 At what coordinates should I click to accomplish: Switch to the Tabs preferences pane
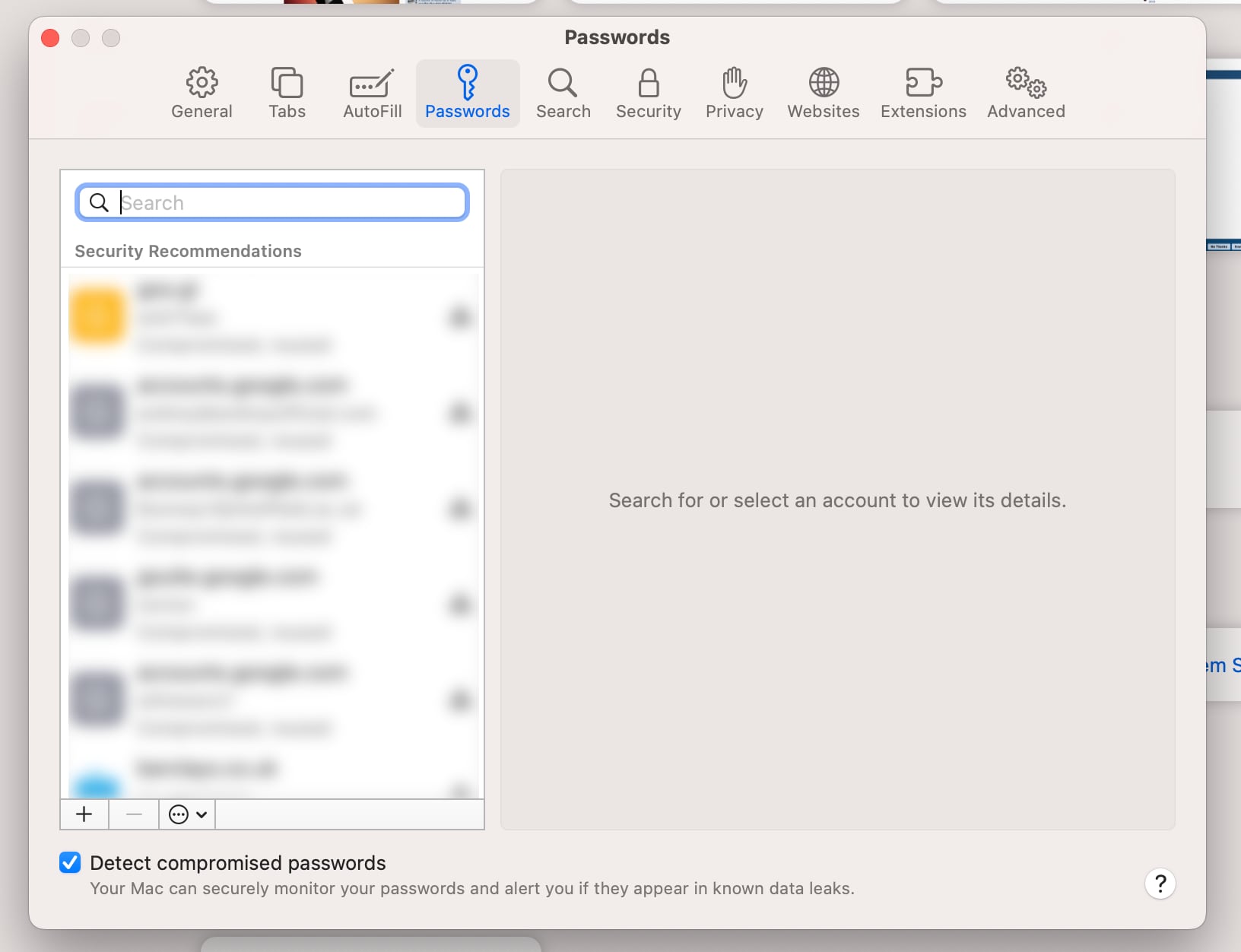287,94
